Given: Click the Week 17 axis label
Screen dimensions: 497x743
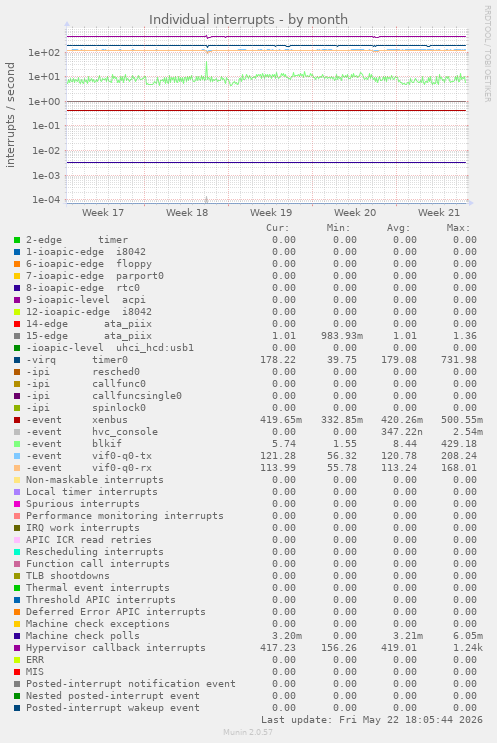Looking at the screenshot, I should pos(103,213).
